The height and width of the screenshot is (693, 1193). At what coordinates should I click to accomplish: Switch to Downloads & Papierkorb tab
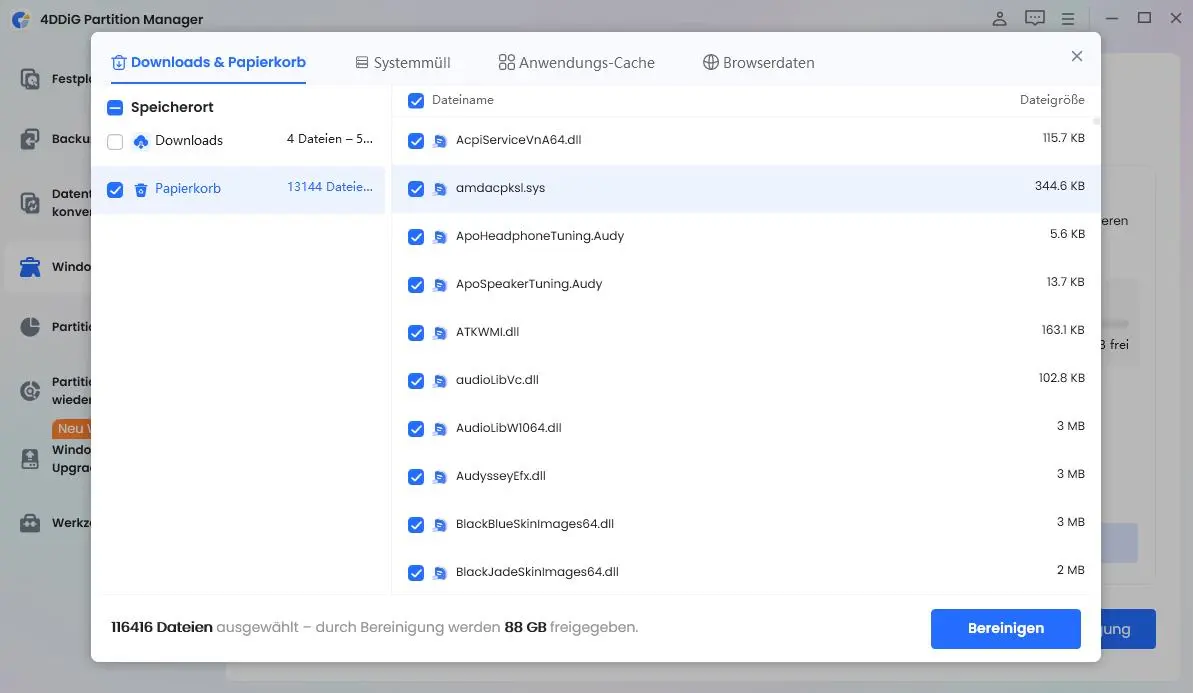point(208,62)
